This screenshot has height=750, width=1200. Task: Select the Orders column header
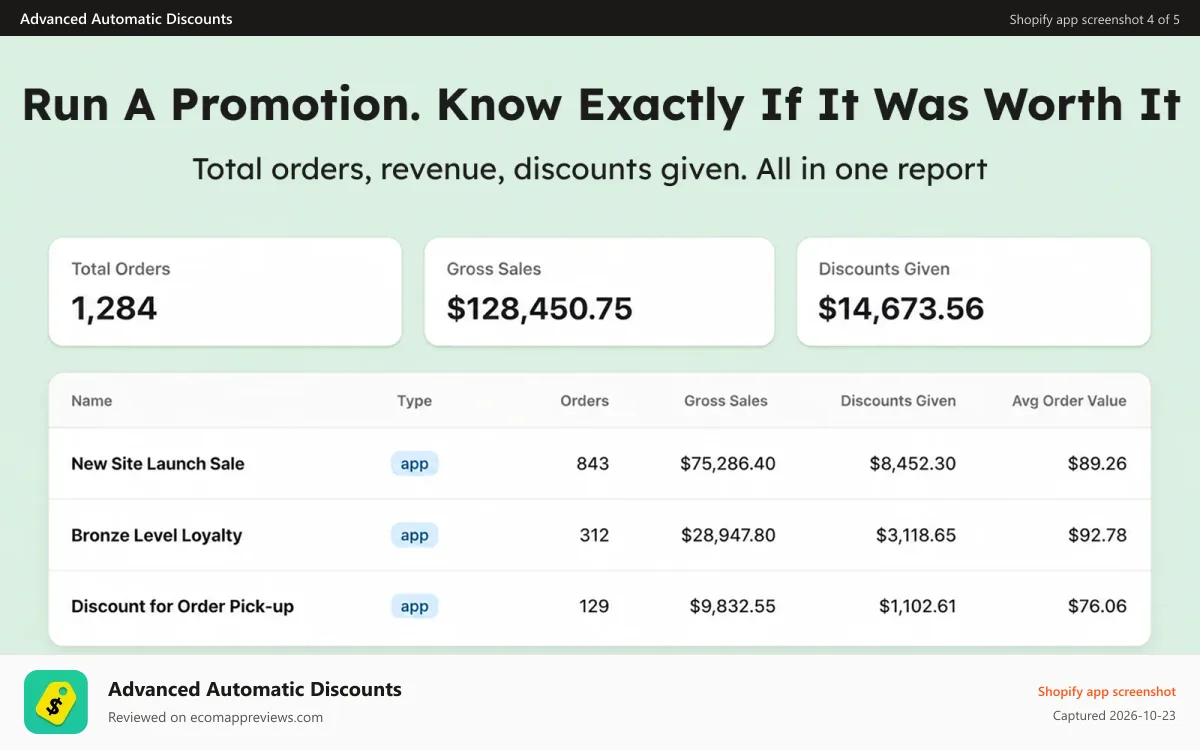[x=584, y=401]
